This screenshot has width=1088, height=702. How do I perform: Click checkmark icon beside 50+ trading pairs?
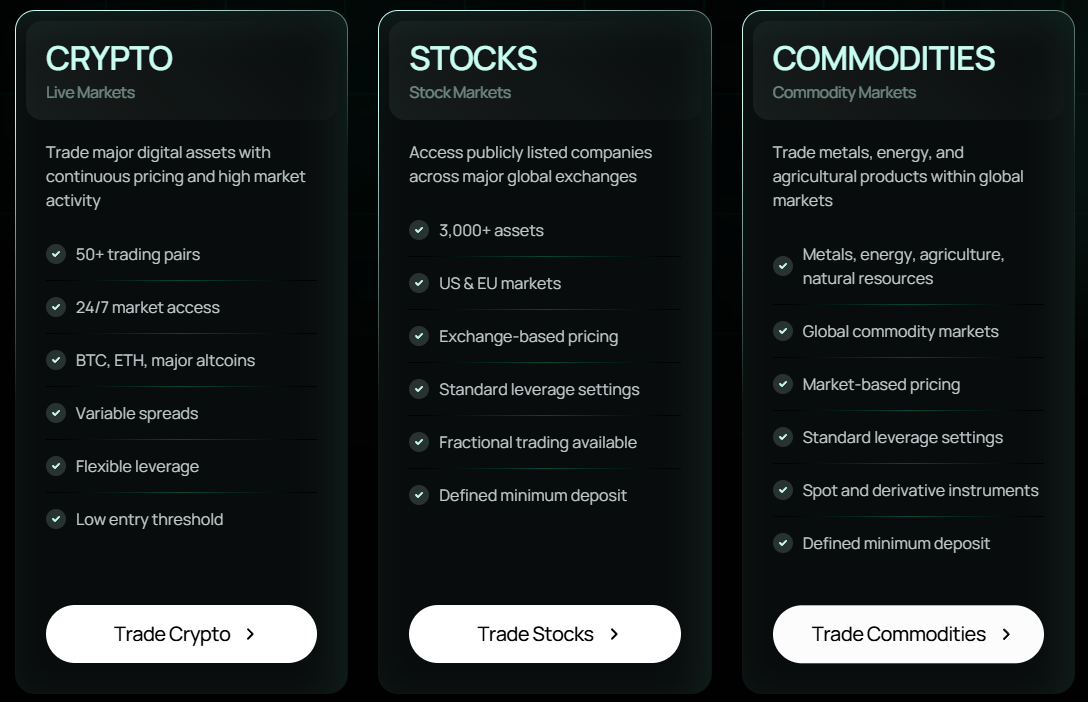56,254
